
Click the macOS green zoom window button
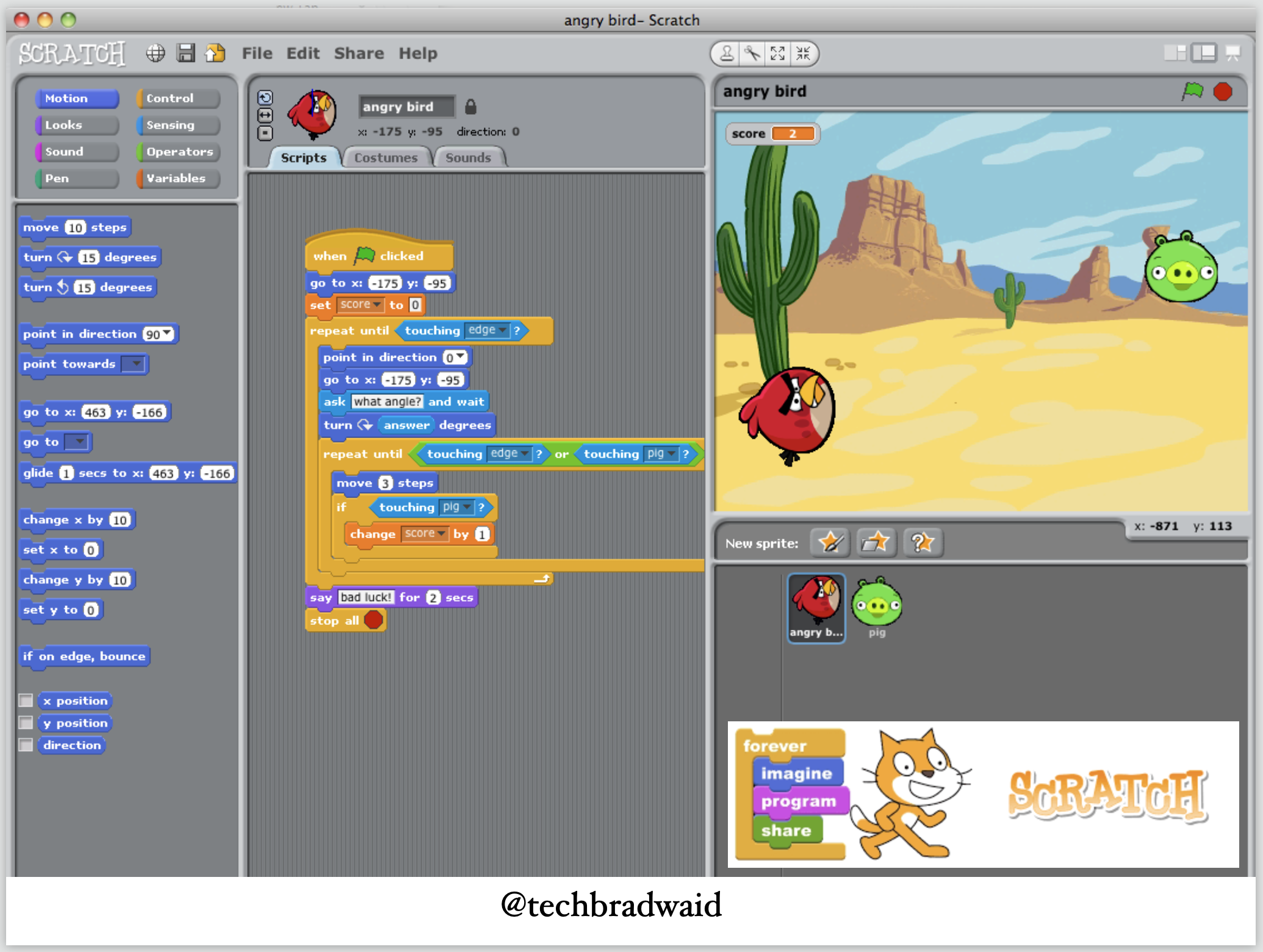click(68, 20)
